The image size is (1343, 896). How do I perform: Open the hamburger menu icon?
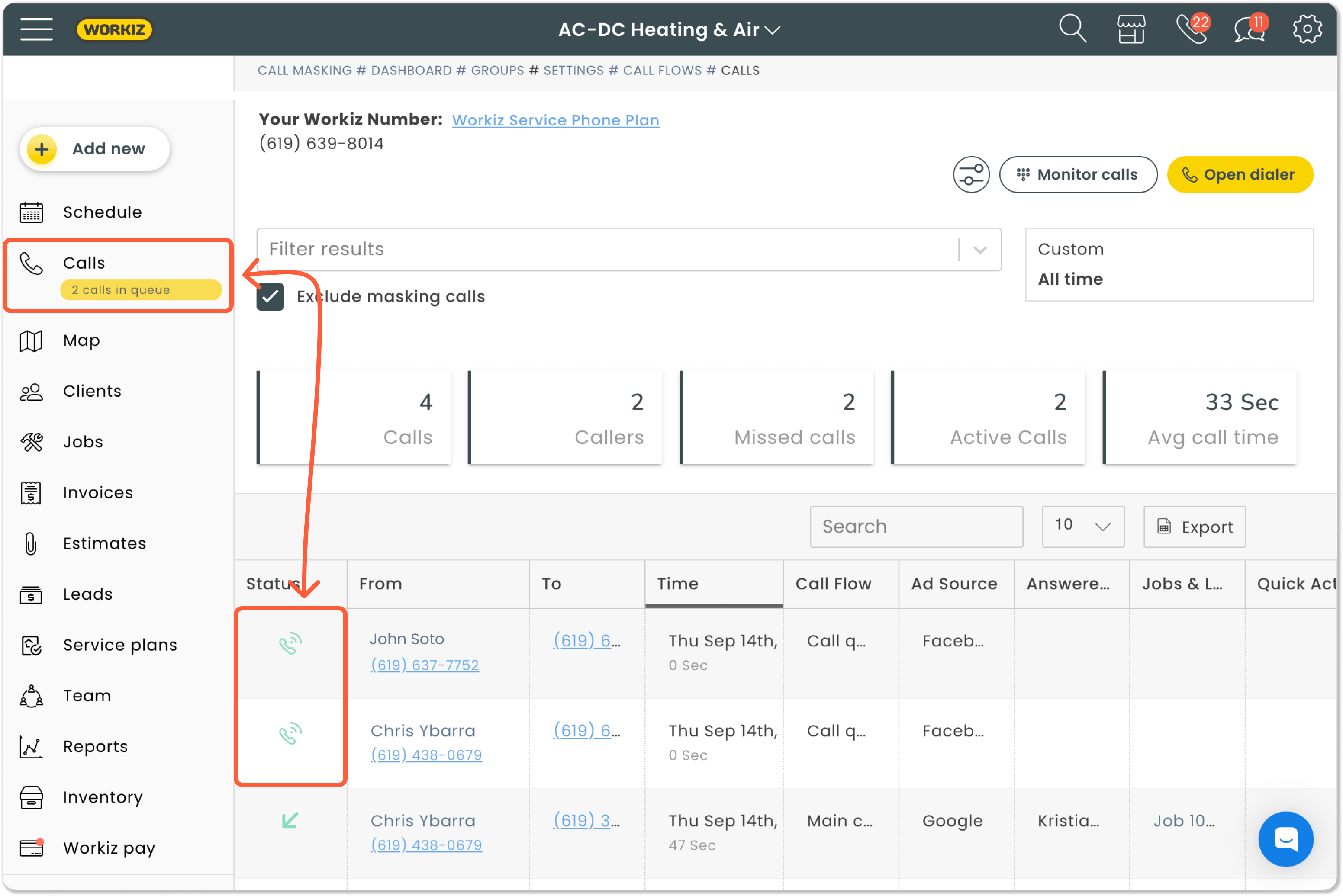pos(36,29)
